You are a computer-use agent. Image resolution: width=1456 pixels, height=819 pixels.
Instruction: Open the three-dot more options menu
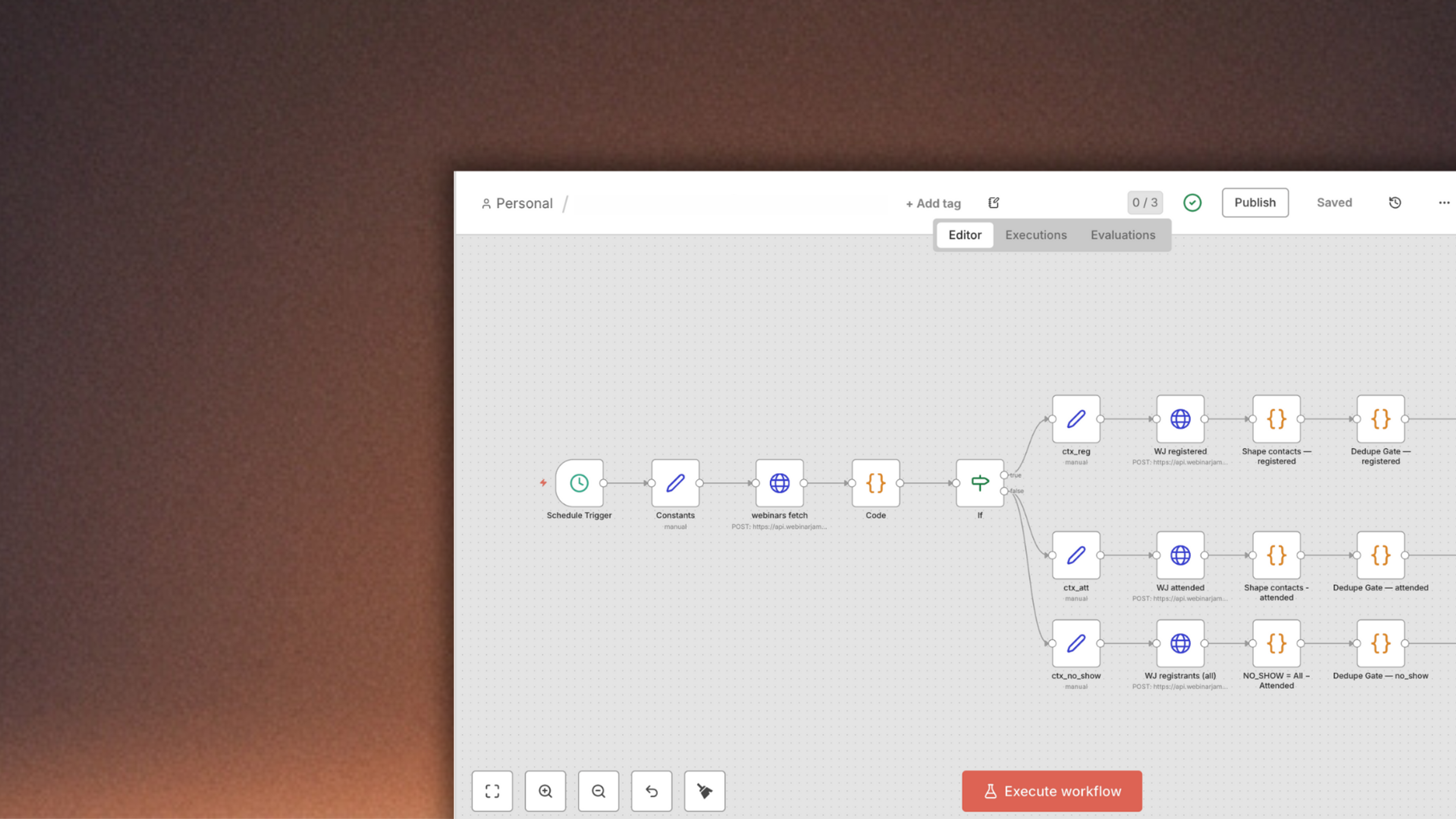point(1443,202)
